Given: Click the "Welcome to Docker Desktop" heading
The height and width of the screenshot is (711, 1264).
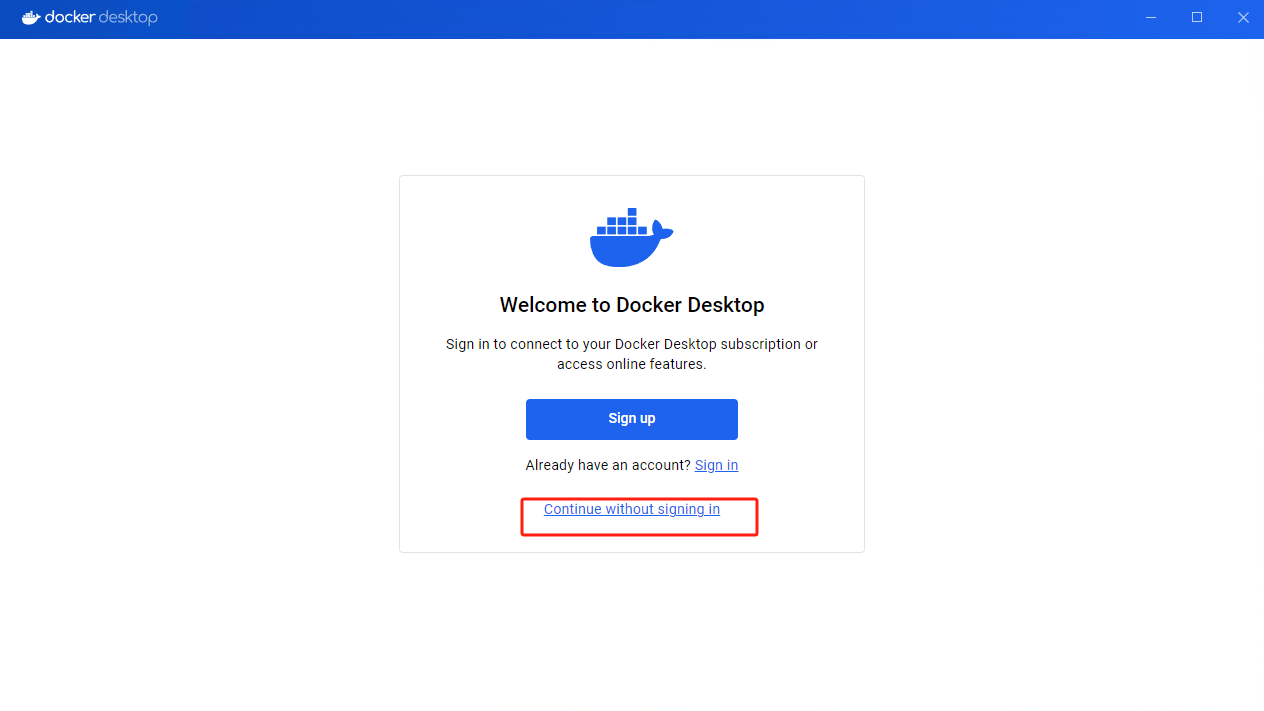Looking at the screenshot, I should pos(632,305).
